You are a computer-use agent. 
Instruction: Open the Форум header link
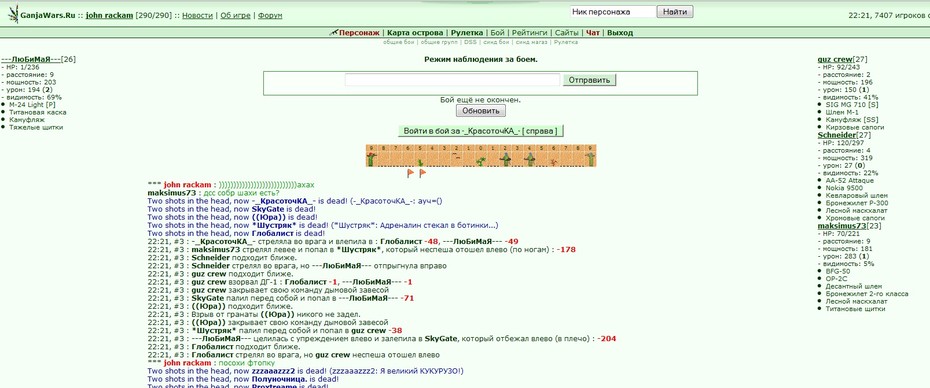click(270, 15)
